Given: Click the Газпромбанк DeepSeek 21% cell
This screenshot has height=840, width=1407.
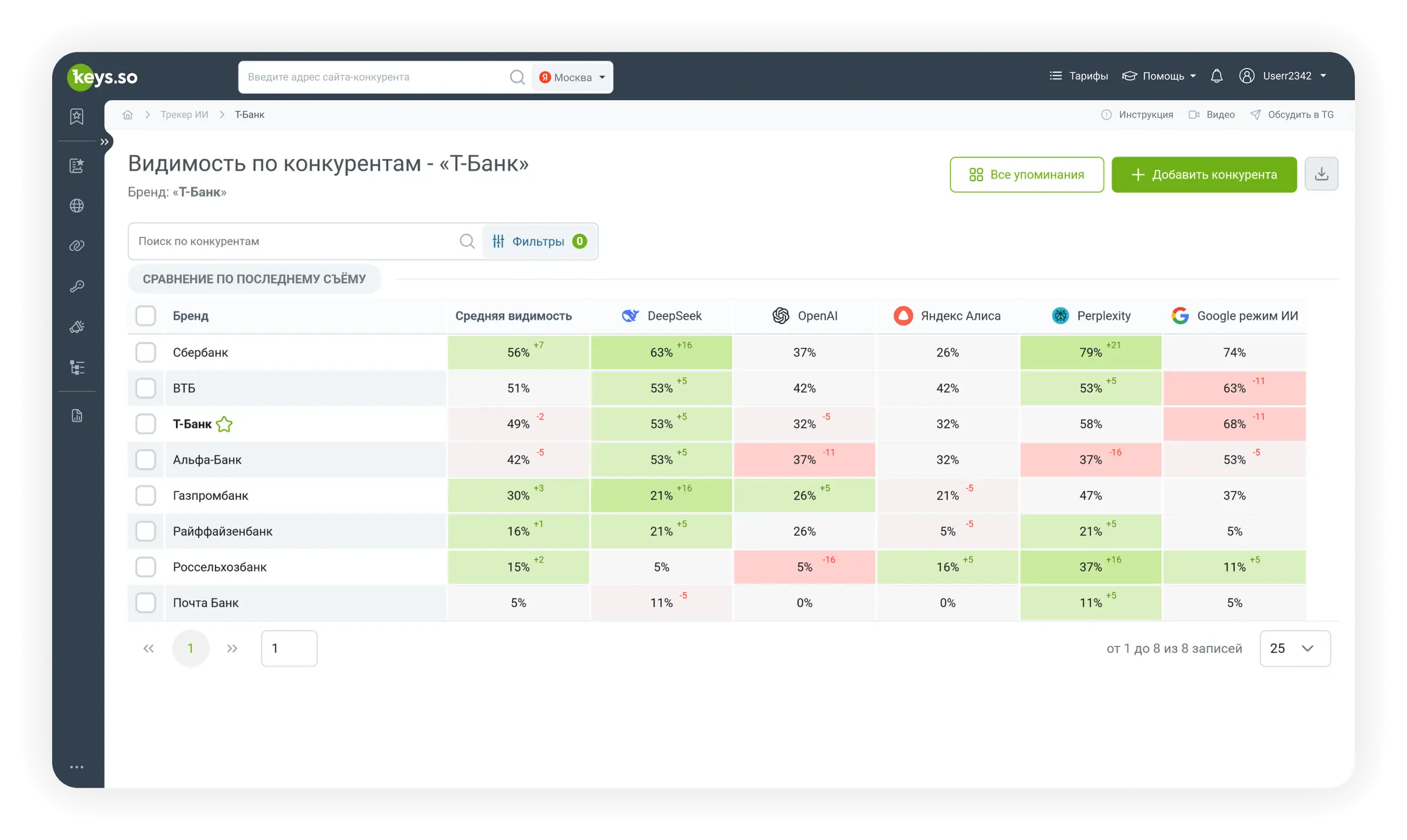Looking at the screenshot, I should [661, 495].
